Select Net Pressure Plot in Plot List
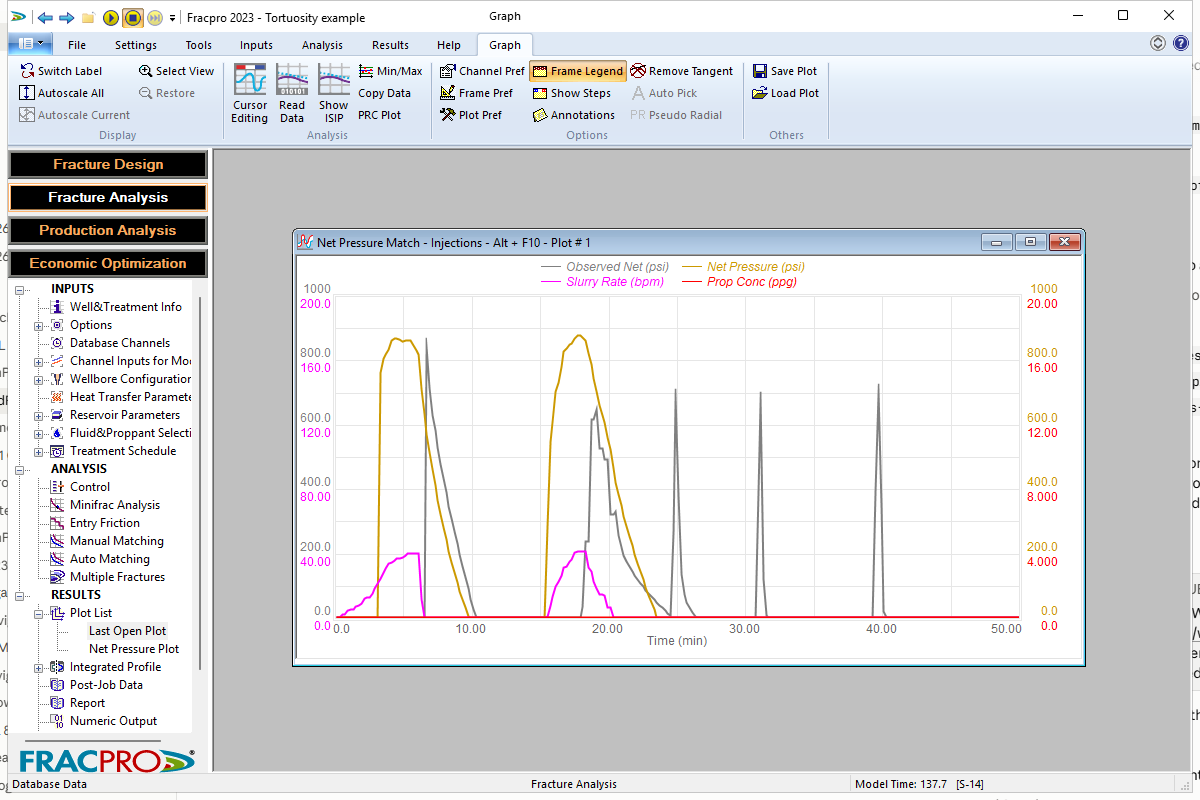The height and width of the screenshot is (800, 1200). 134,649
